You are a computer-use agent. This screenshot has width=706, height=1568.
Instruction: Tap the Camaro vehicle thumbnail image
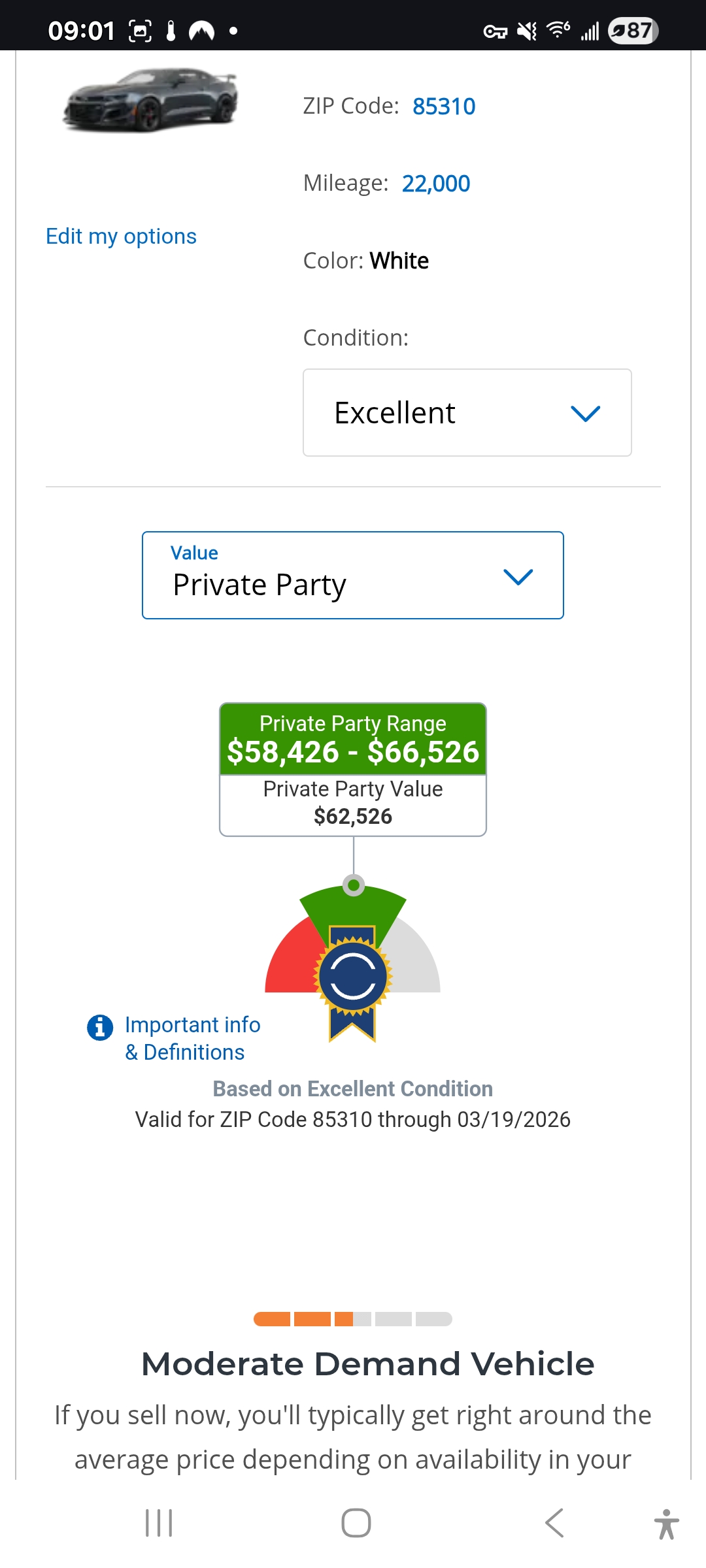point(151,100)
